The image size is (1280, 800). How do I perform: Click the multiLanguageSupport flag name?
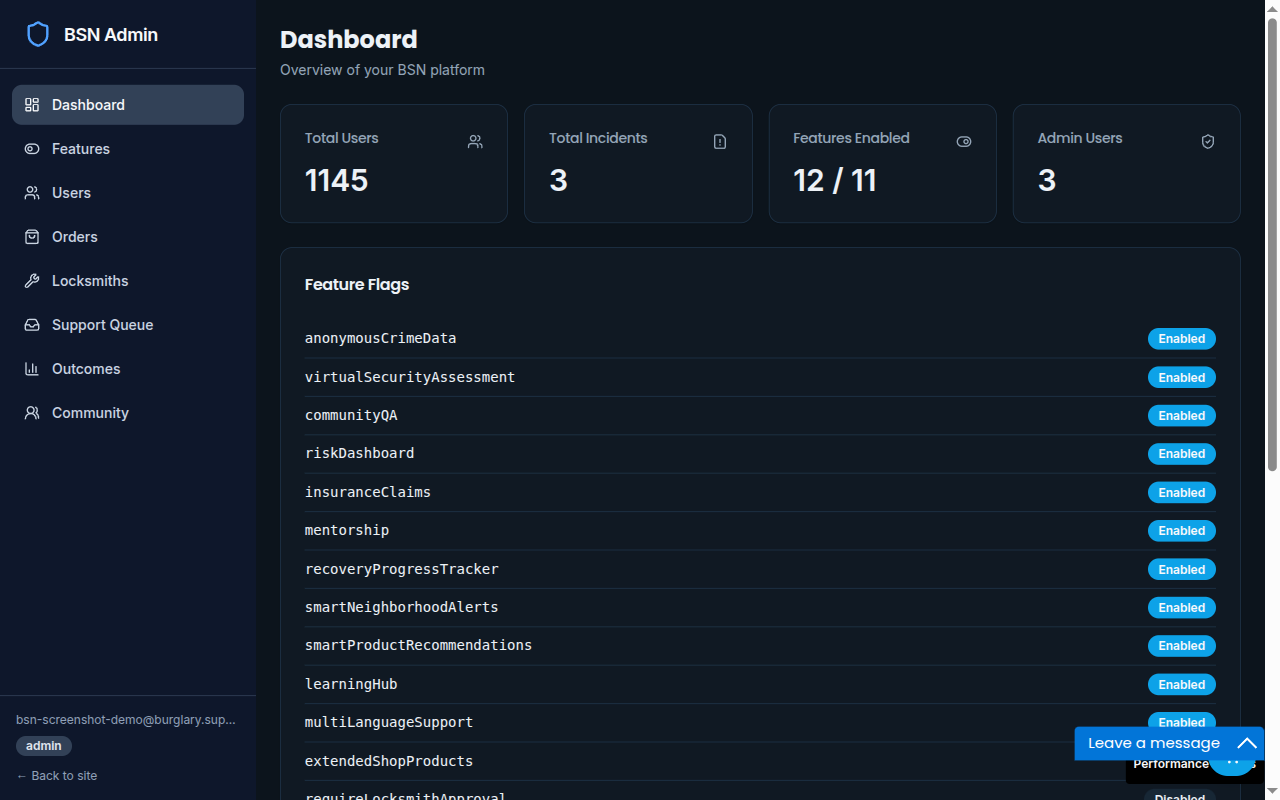pos(389,722)
